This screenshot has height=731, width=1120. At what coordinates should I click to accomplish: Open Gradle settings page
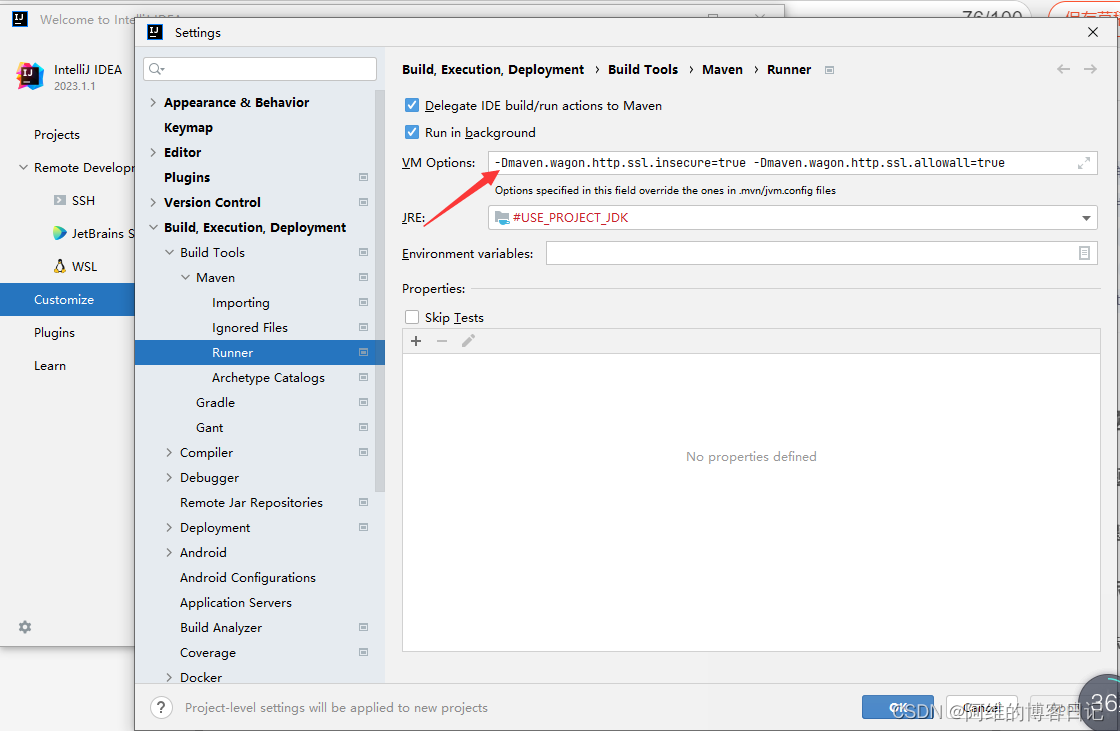tap(215, 402)
